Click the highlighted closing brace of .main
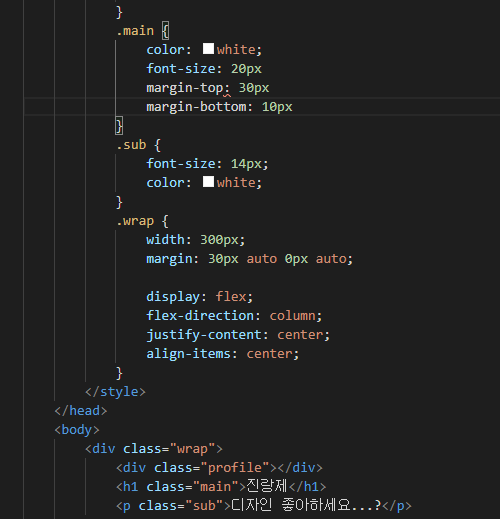Screen dimensions: 500x519 tap(119, 126)
